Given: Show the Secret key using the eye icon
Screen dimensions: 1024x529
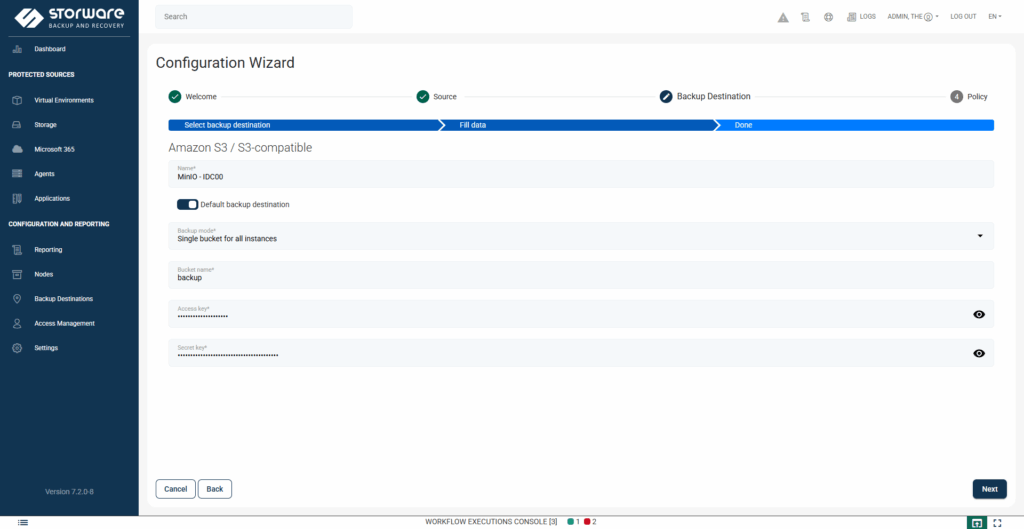Looking at the screenshot, I should (979, 353).
